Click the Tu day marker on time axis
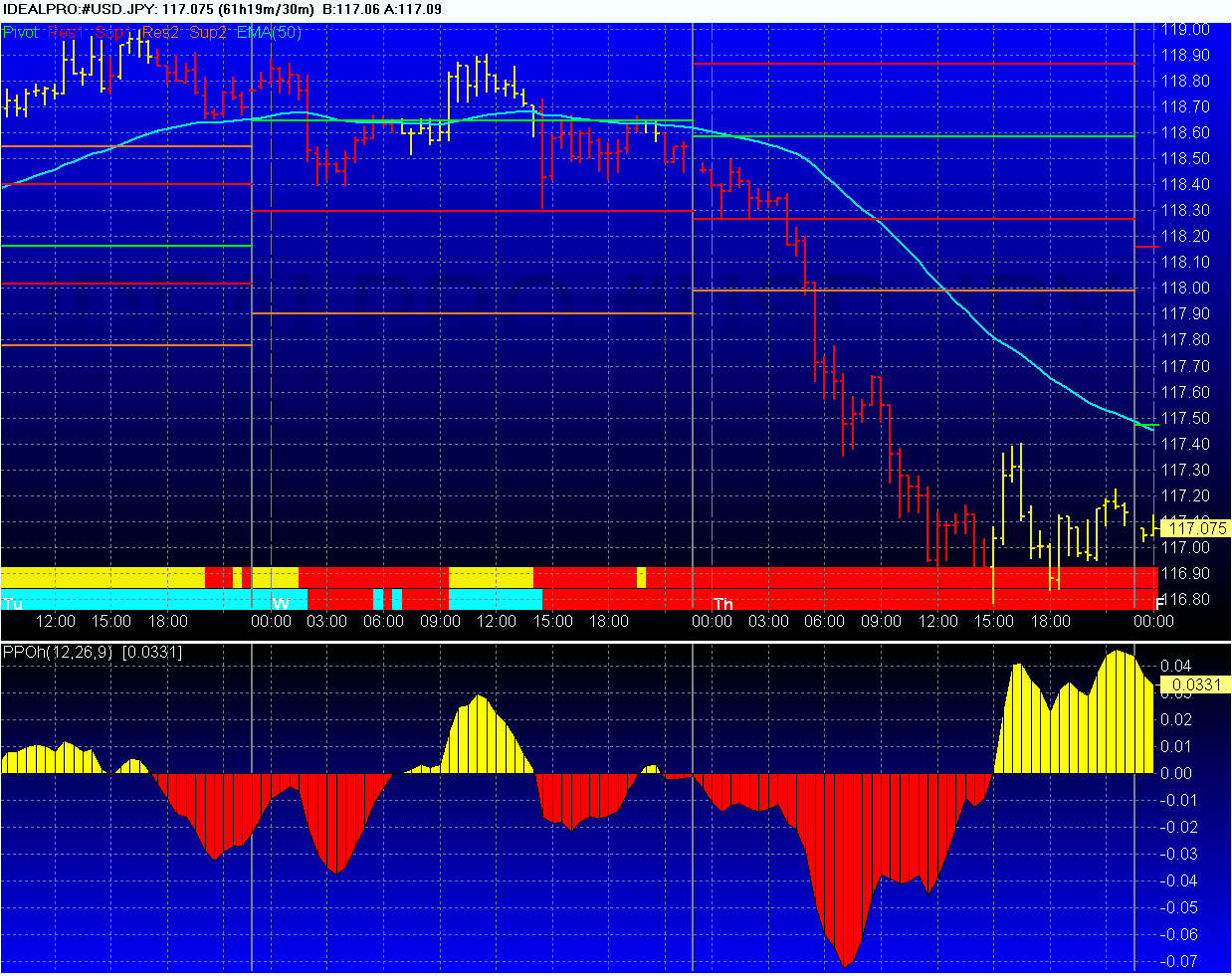Image resolution: width=1232 pixels, height=976 pixels. [13, 604]
